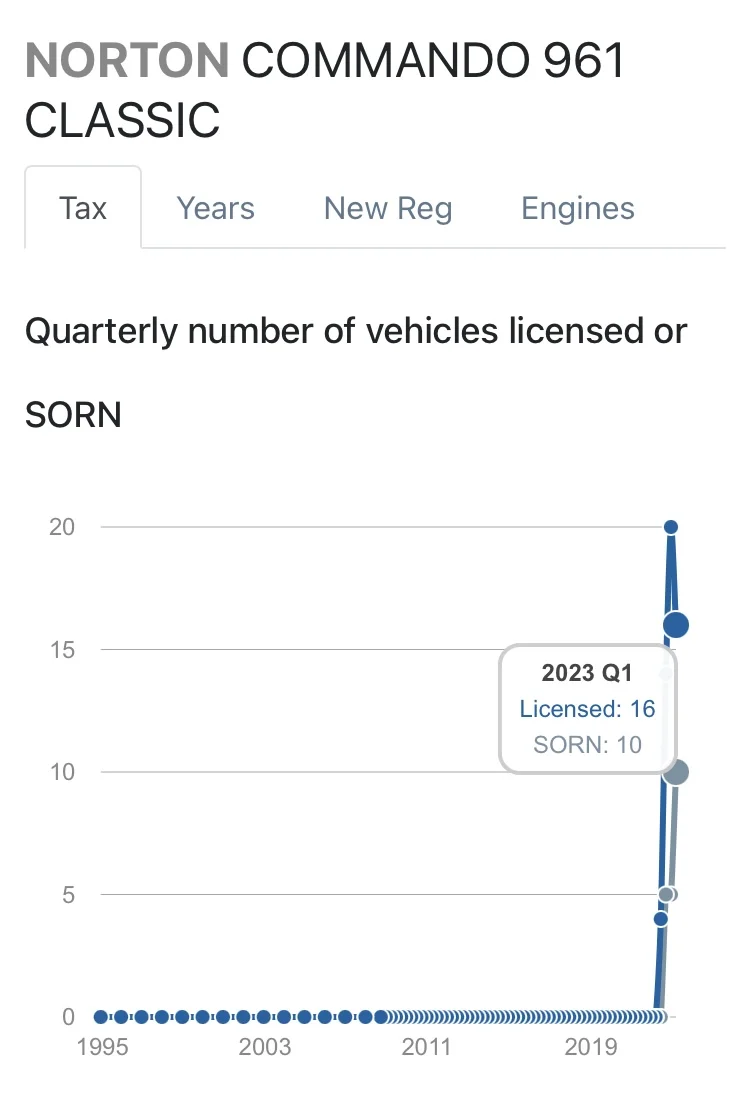Viewport: 750px width, 1102px height.
Task: Follow the grey NORTON make link
Action: coord(127,62)
